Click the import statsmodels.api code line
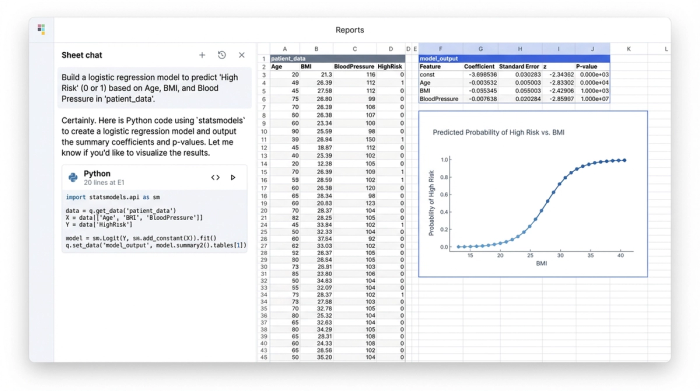The width and height of the screenshot is (700, 391). 112,197
